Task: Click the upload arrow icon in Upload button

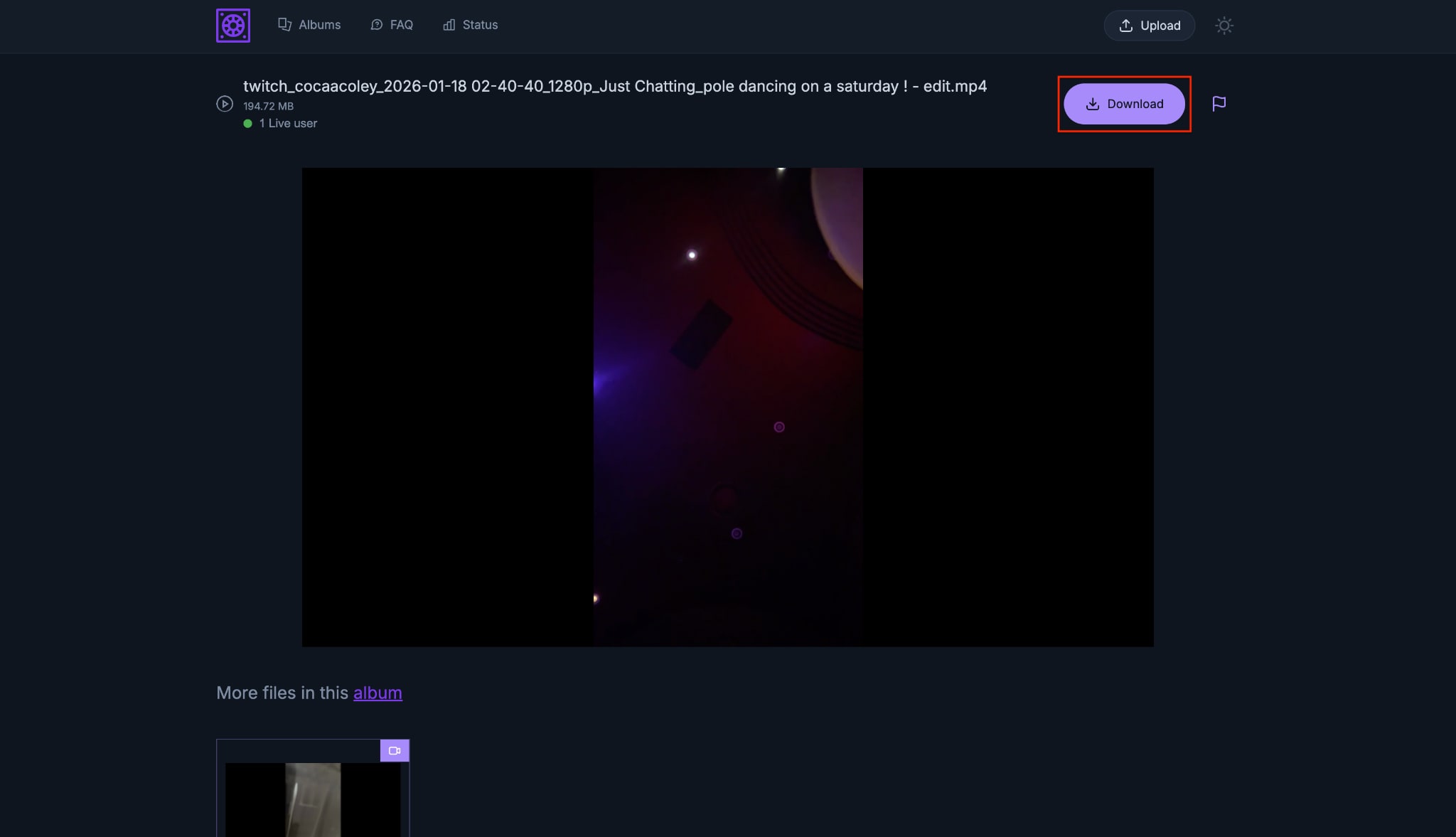Action: [1126, 25]
